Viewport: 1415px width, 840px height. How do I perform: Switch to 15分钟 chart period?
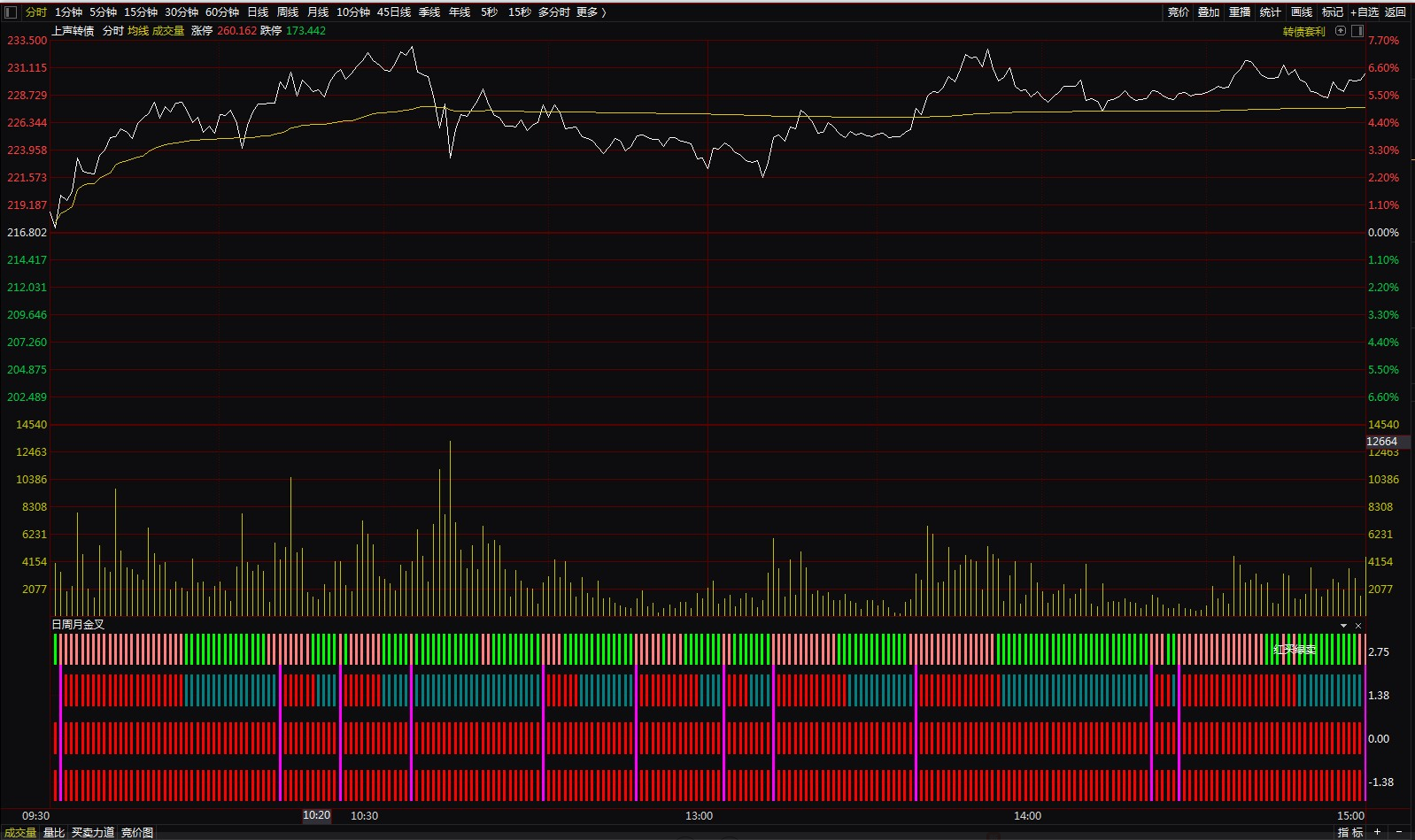(140, 12)
